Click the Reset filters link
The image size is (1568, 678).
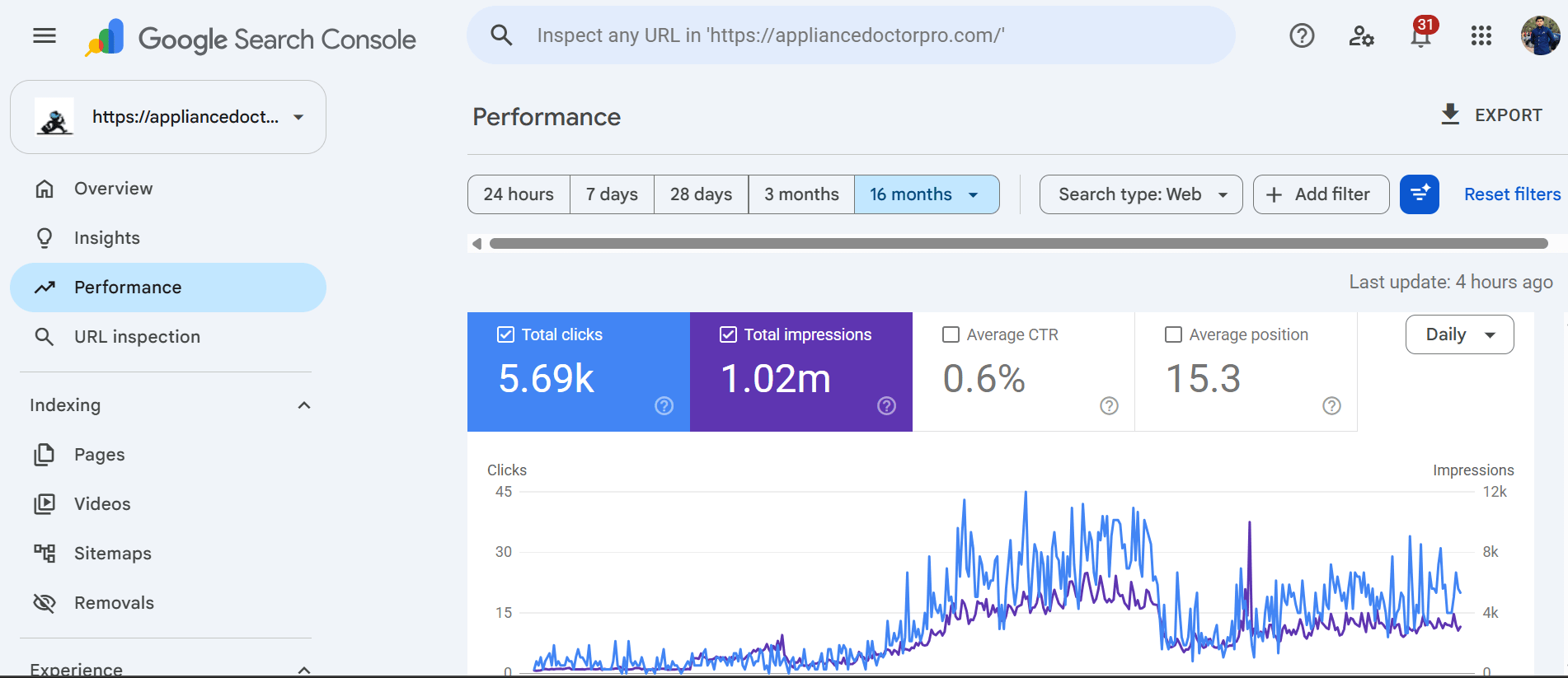[x=1512, y=194]
